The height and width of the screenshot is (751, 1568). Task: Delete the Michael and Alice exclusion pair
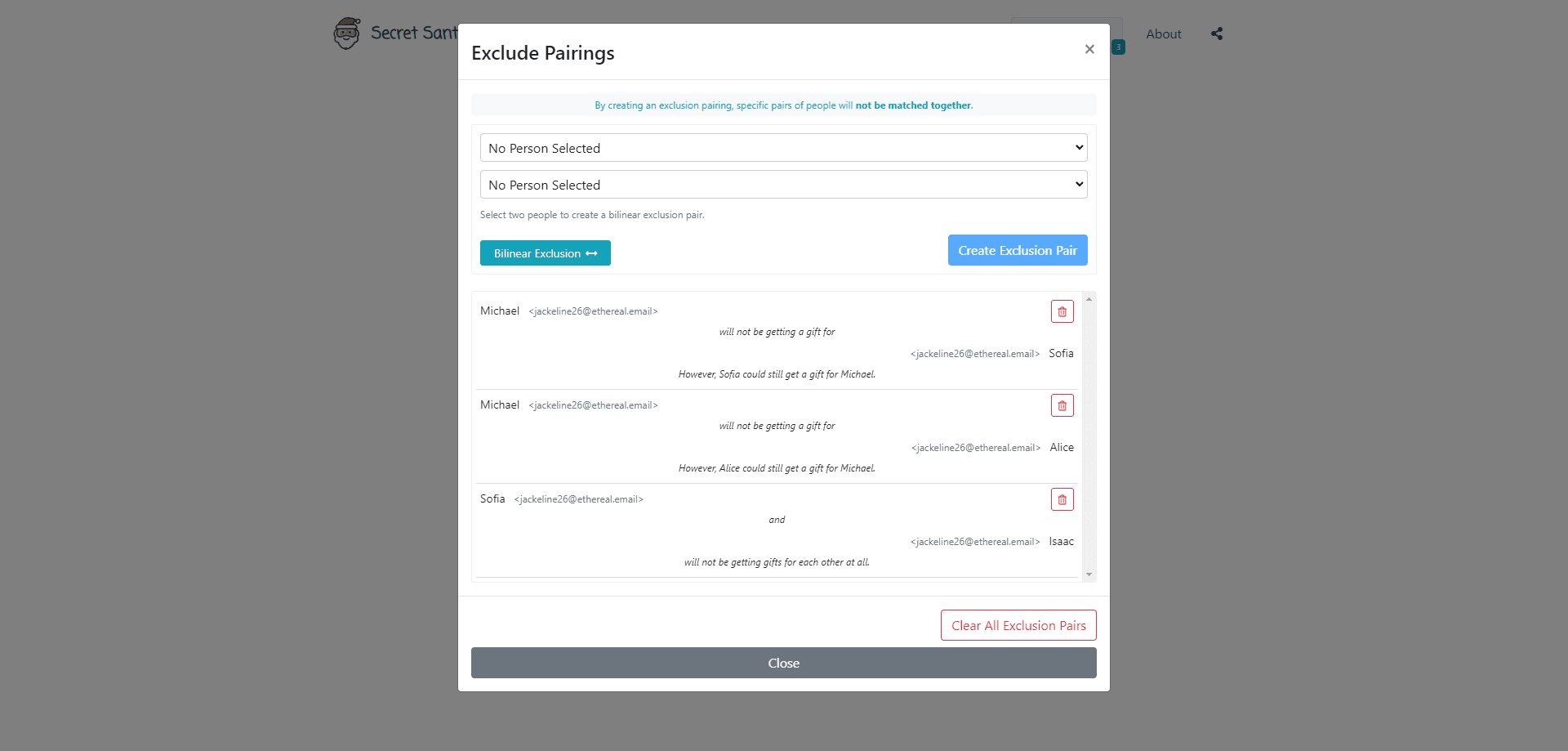pyautogui.click(x=1062, y=405)
